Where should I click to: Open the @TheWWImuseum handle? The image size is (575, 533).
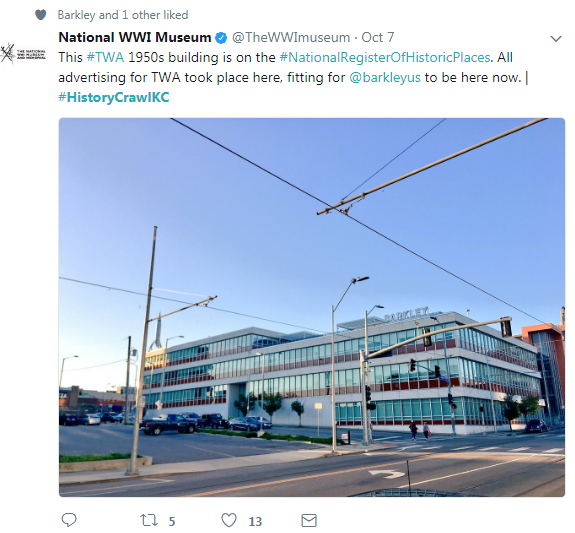291,37
